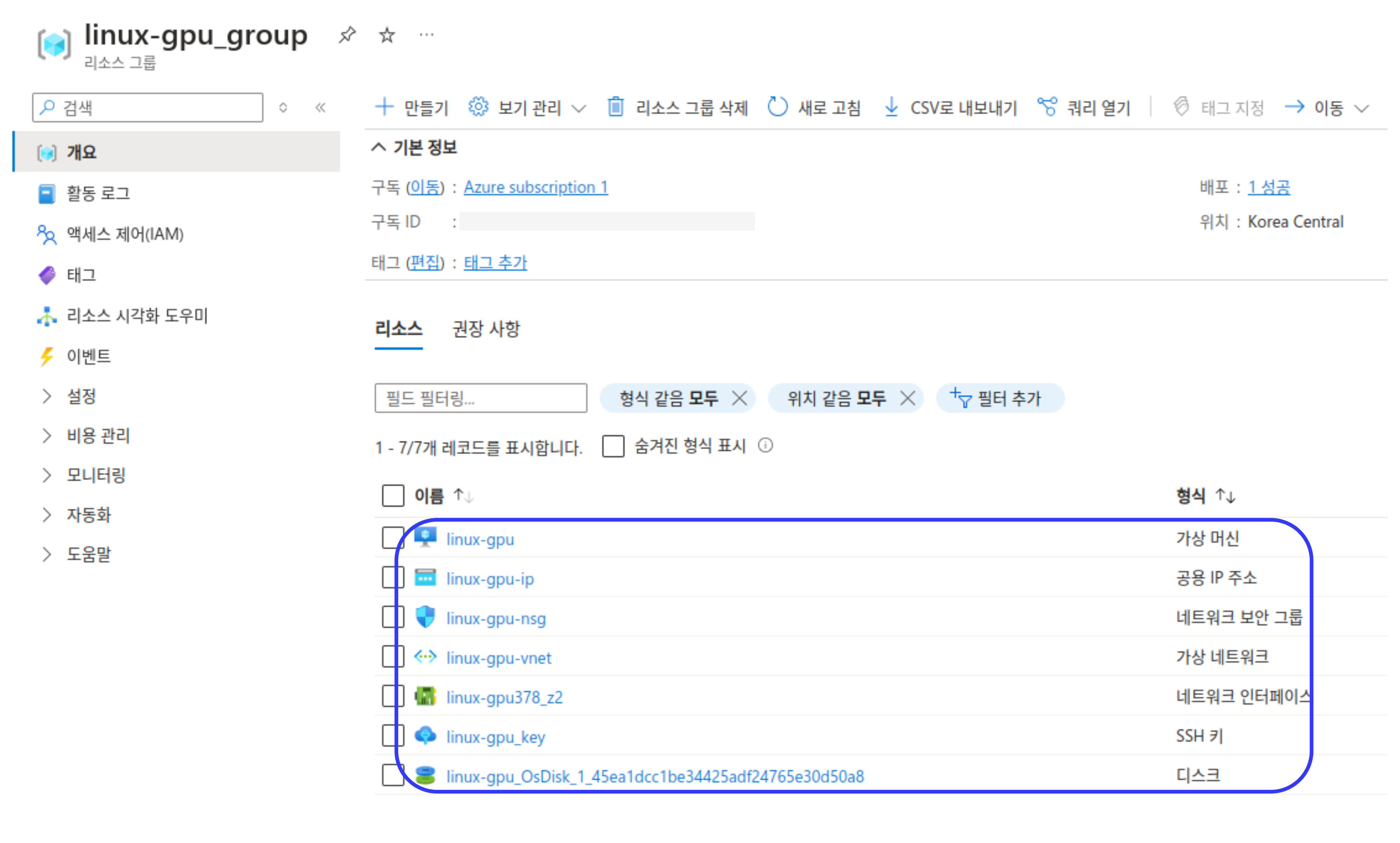Screen dimensions: 1400x843
Task: Expand 비용 관리 section in sidebar
Action: 47,436
